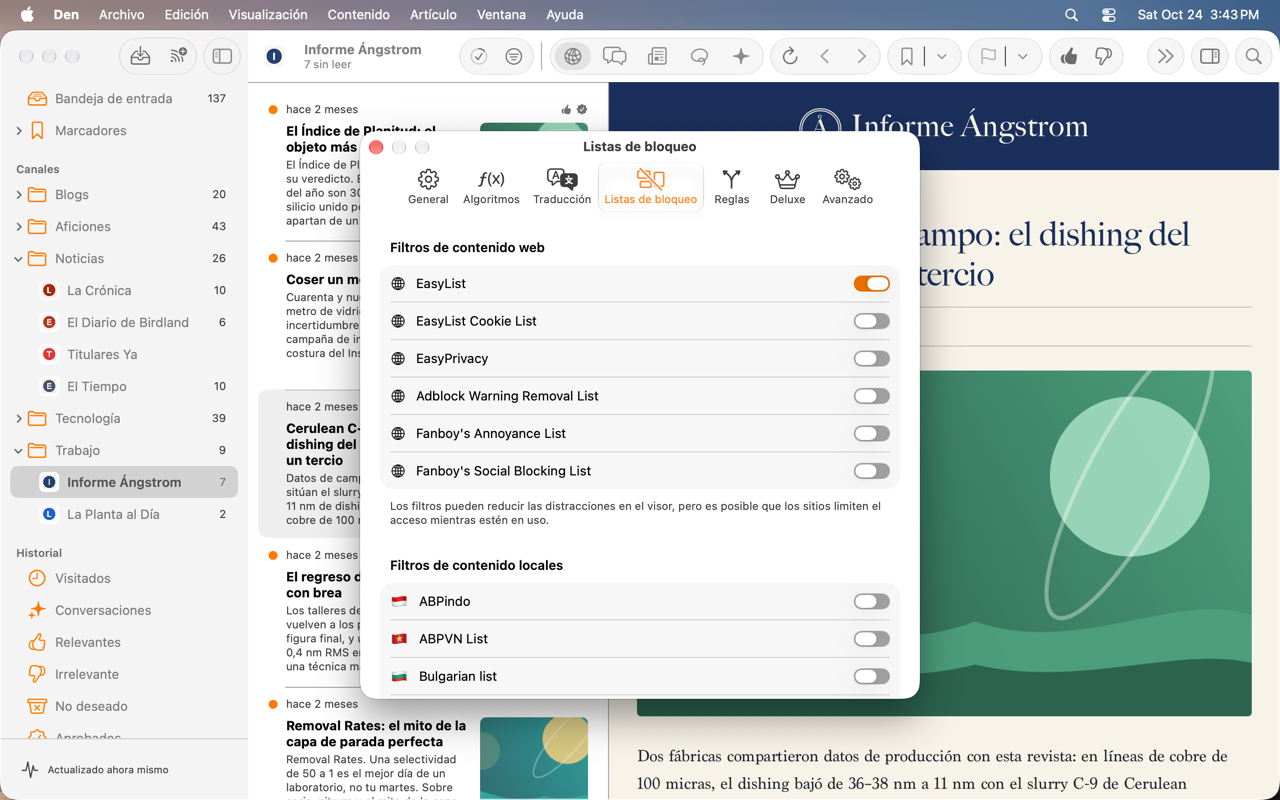
Task: Disable the EasyList toggle
Action: [x=871, y=284]
